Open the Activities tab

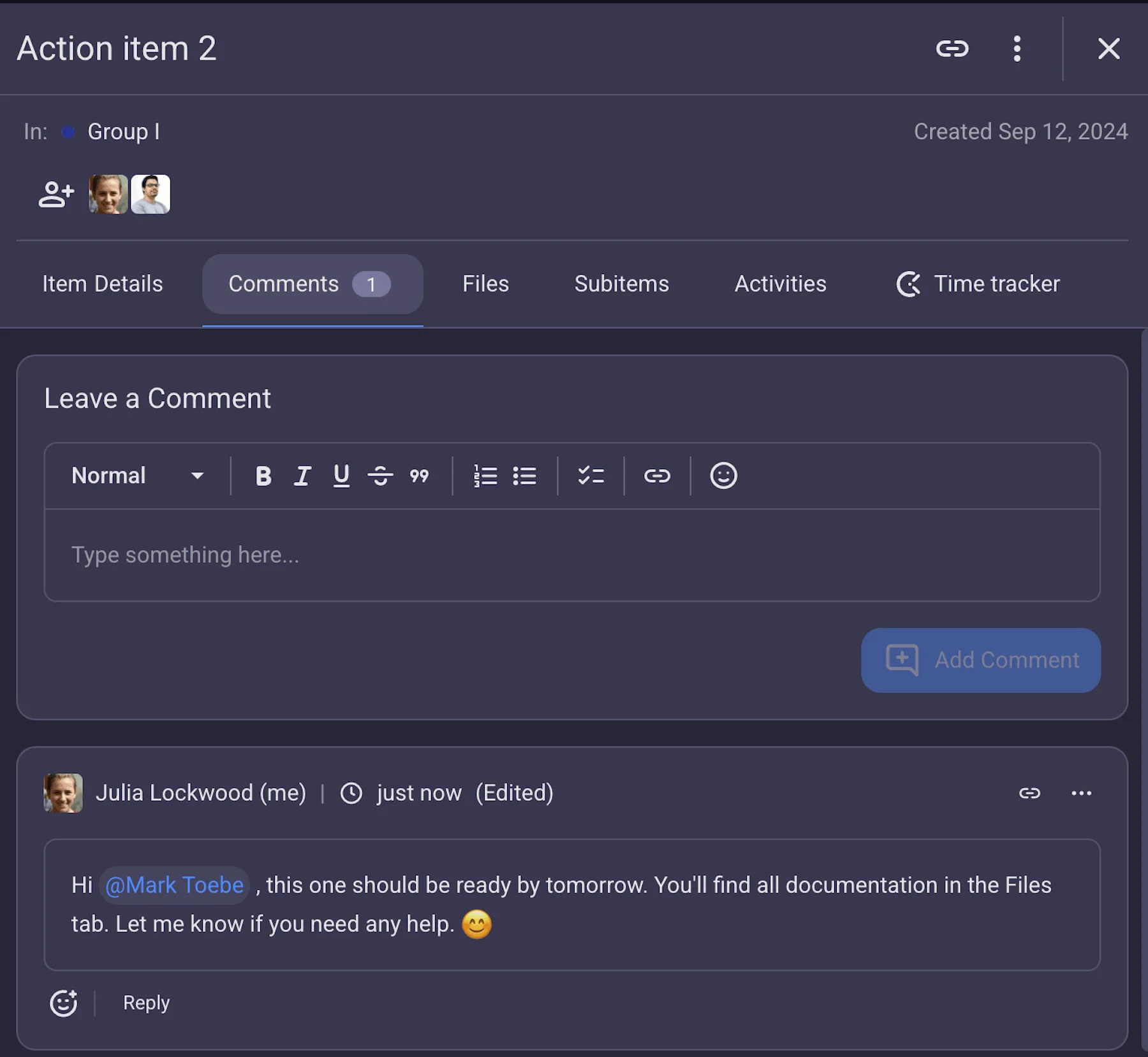(780, 284)
